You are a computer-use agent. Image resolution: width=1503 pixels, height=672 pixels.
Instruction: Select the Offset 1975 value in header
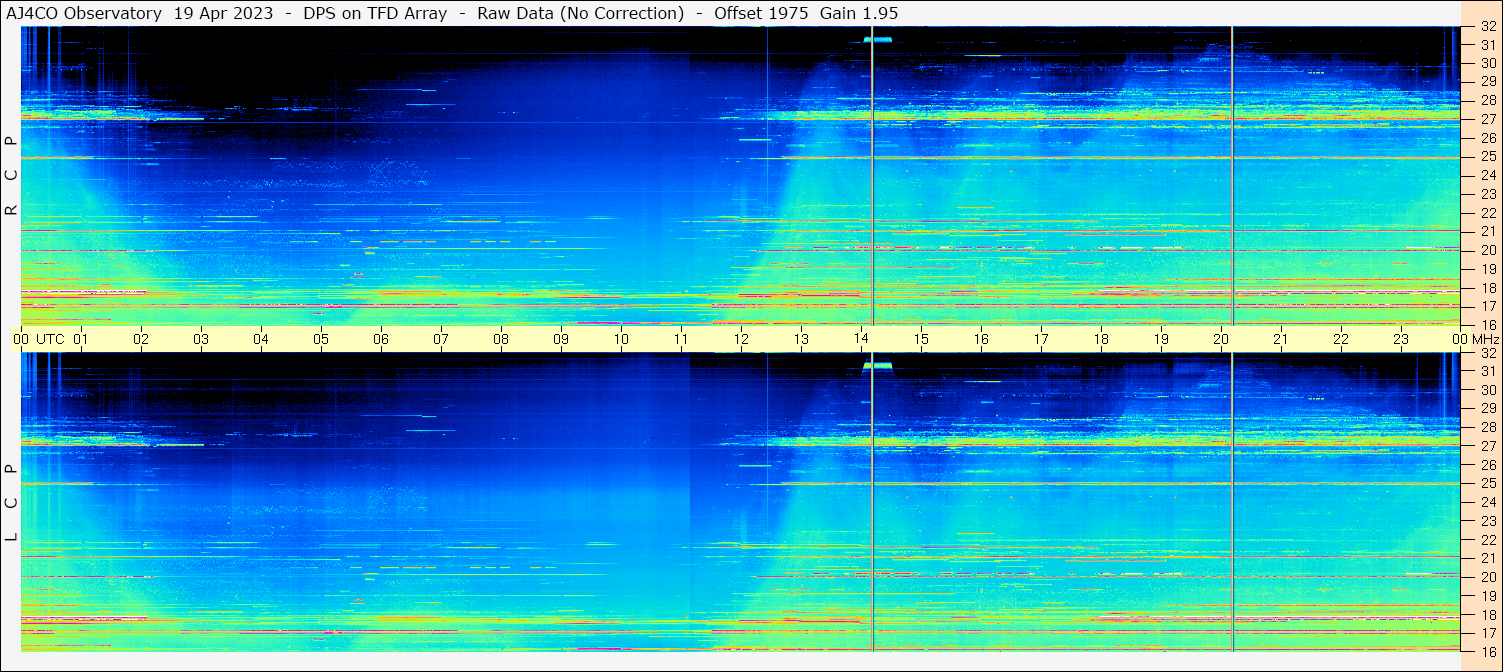coord(761,13)
